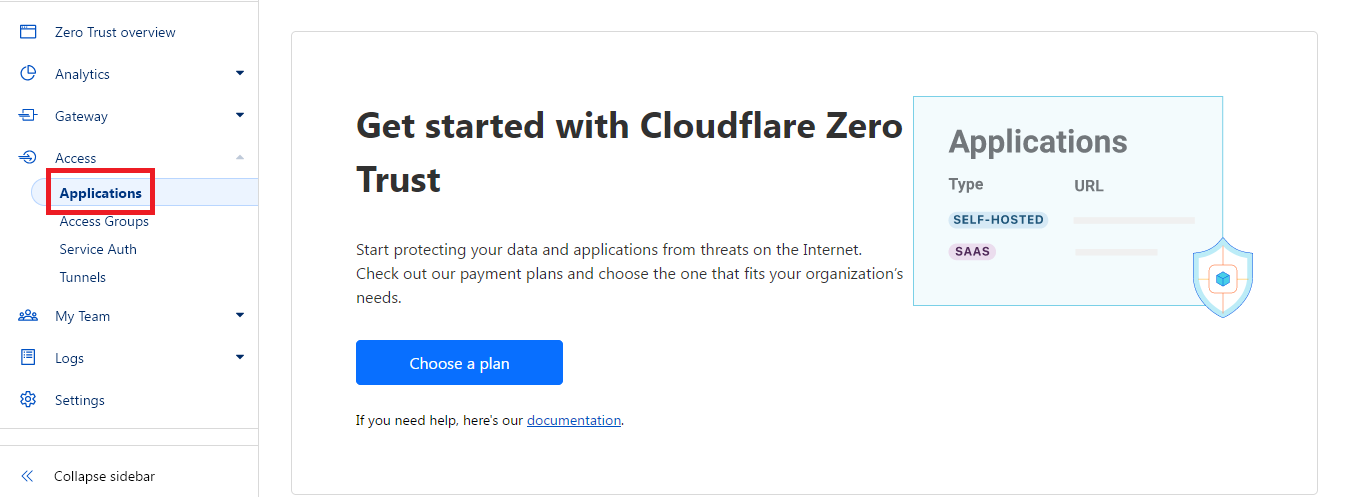1349x497 pixels.
Task: Open the Tunnels menu item
Action: pyautogui.click(x=82, y=277)
